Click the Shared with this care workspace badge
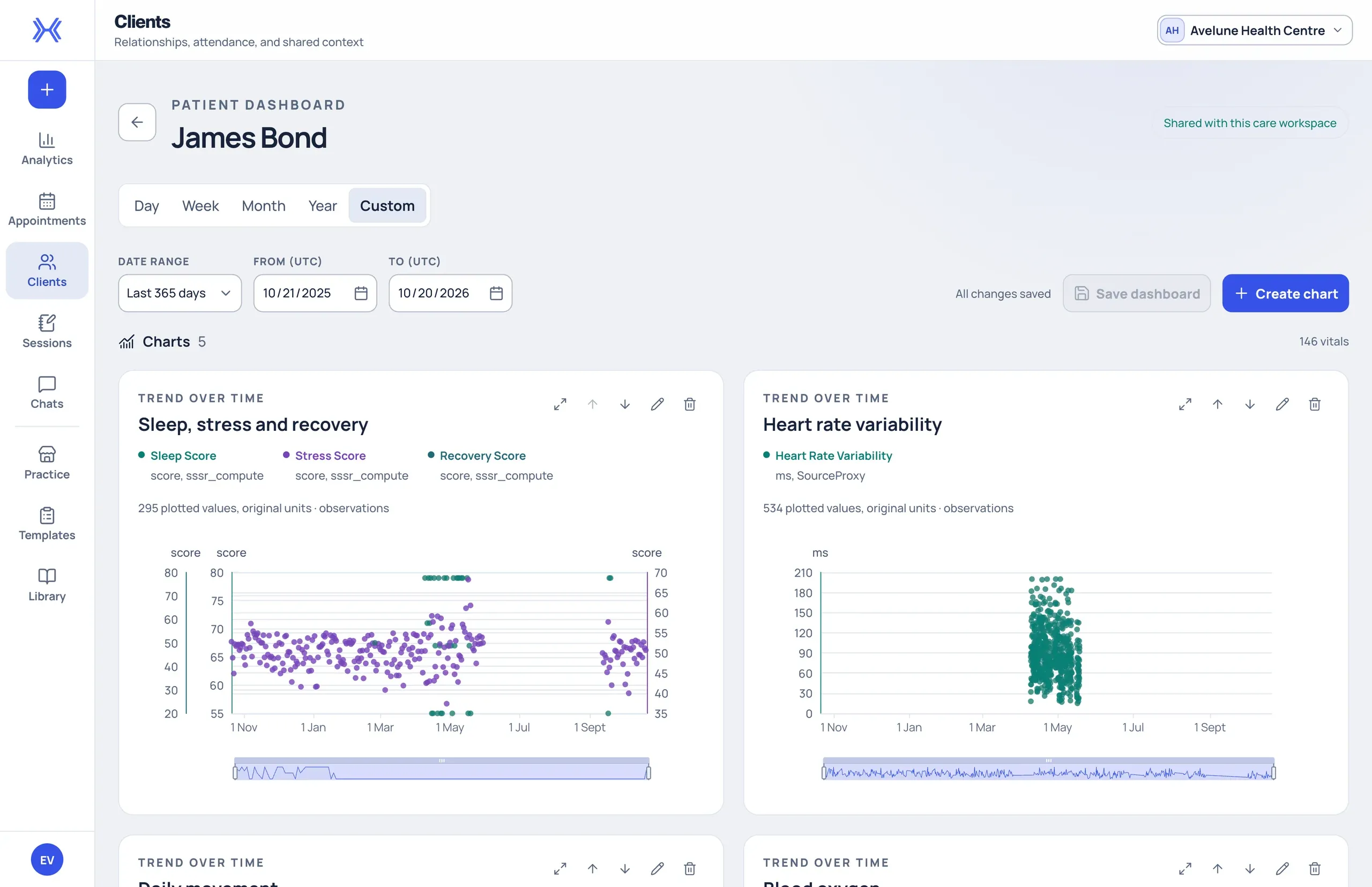This screenshot has height=887, width=1372. [1249, 123]
